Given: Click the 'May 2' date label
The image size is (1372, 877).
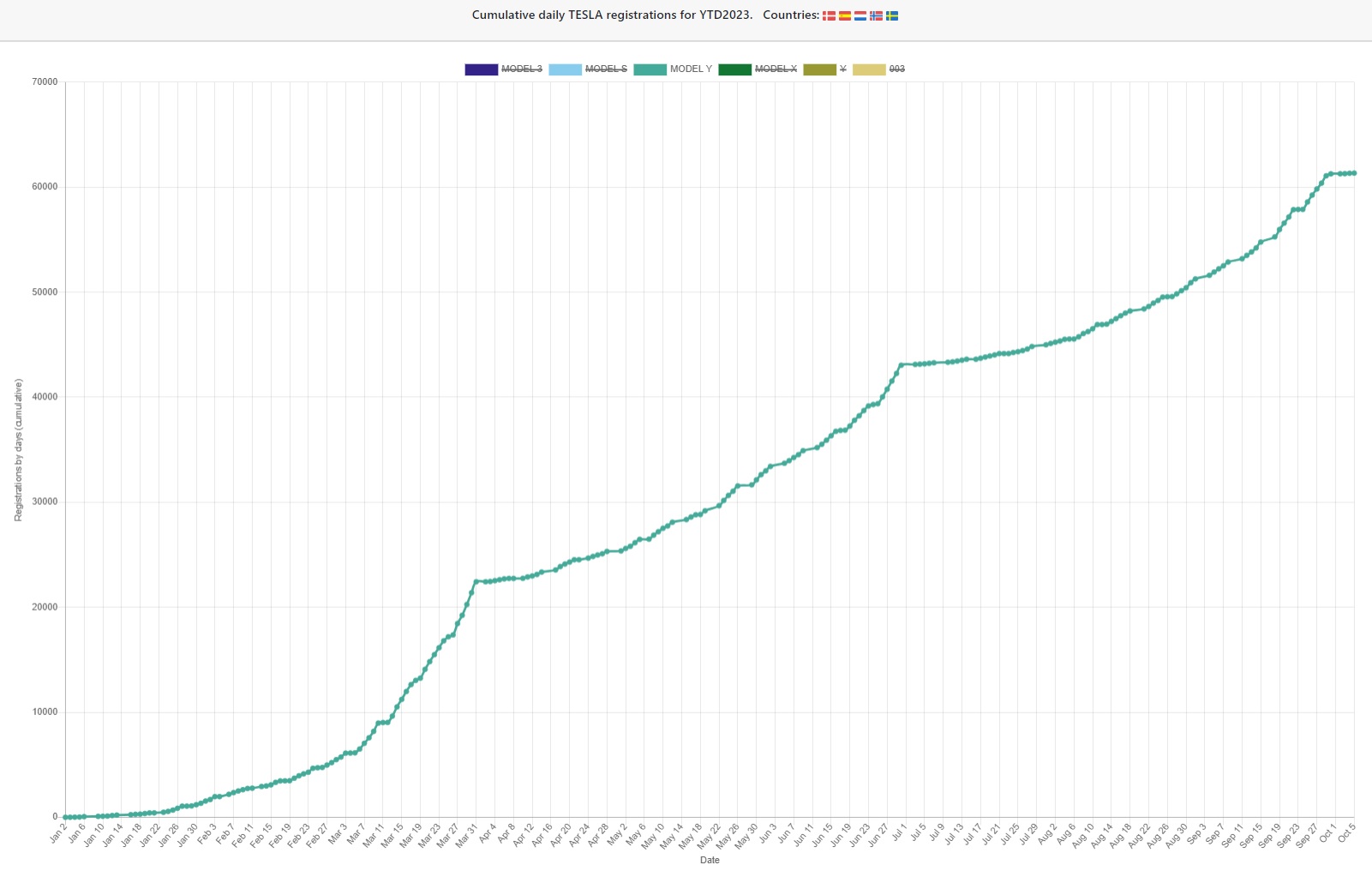Looking at the screenshot, I should coord(617,833).
